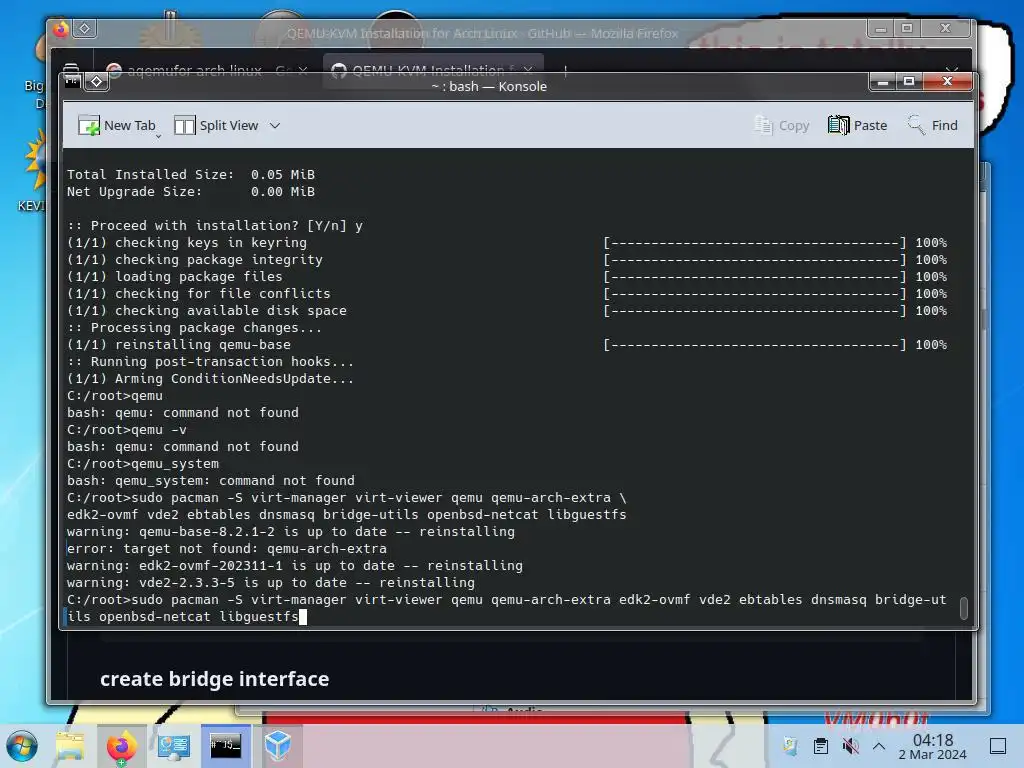Toggle muted volume tray icon
1024x768 pixels.
coord(850,746)
